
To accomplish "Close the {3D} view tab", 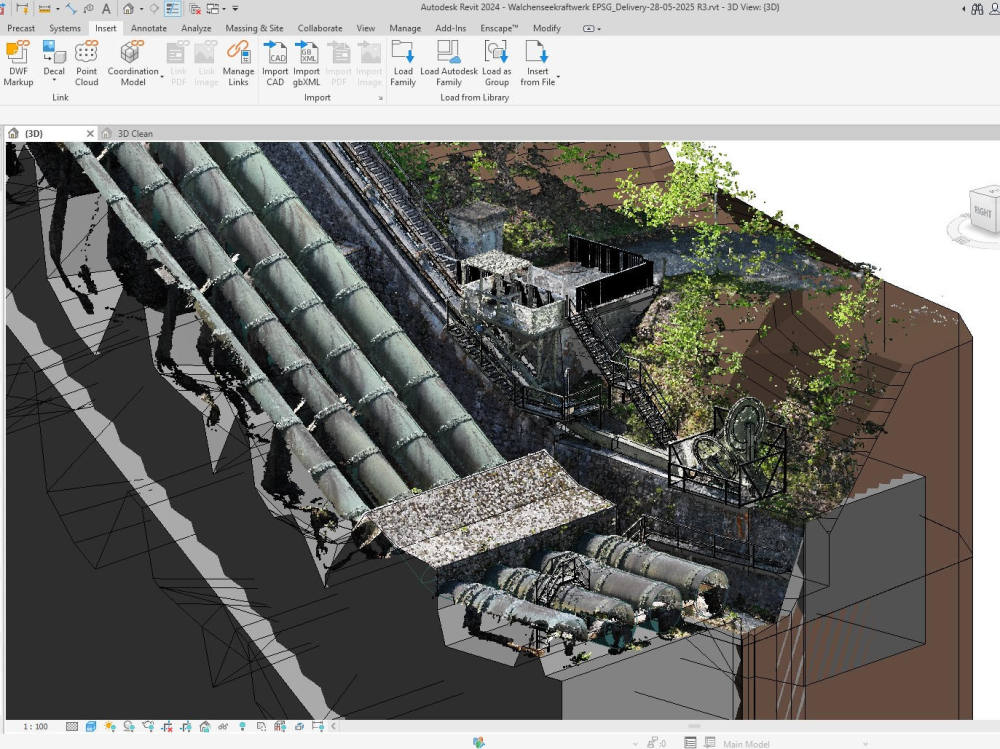I will click(x=90, y=133).
